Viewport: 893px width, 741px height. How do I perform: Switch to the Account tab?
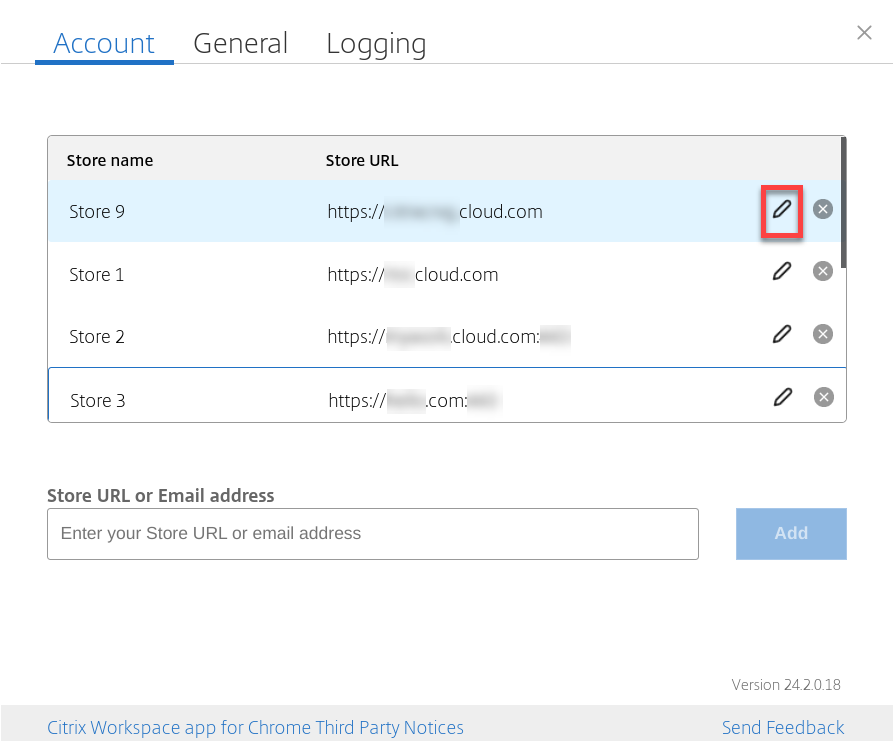click(104, 44)
